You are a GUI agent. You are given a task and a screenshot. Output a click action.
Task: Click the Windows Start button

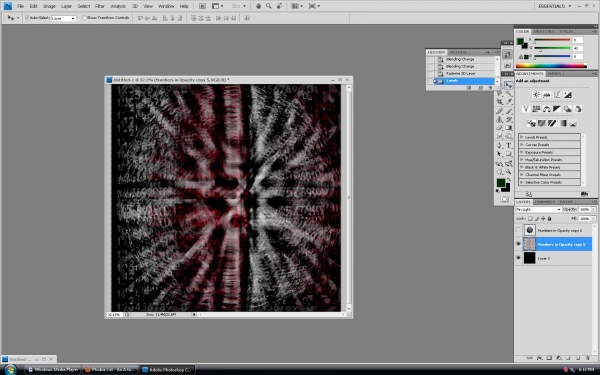point(10,370)
